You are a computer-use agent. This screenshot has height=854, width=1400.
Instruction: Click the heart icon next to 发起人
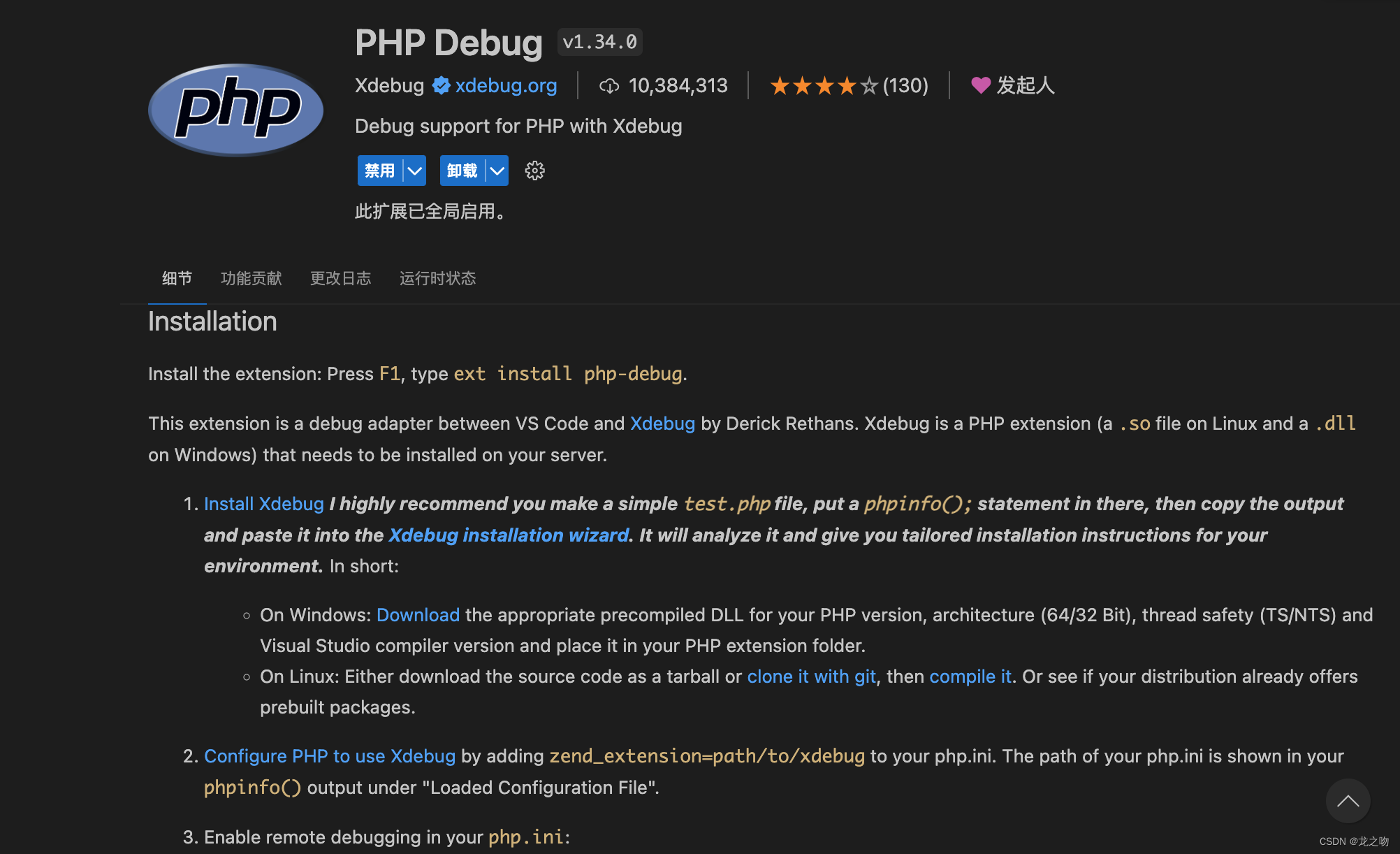point(981,85)
